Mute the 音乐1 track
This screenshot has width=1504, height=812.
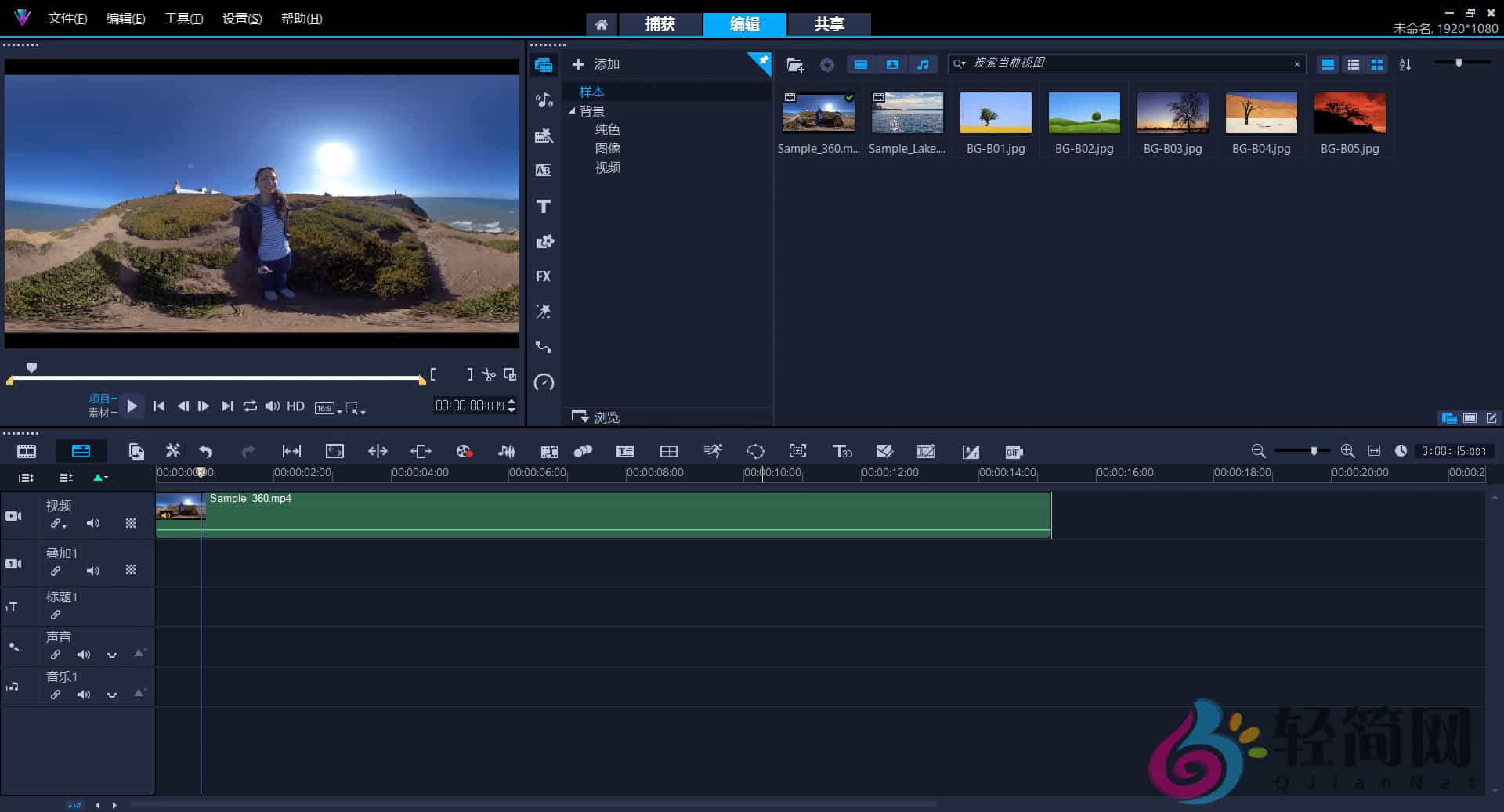83,695
